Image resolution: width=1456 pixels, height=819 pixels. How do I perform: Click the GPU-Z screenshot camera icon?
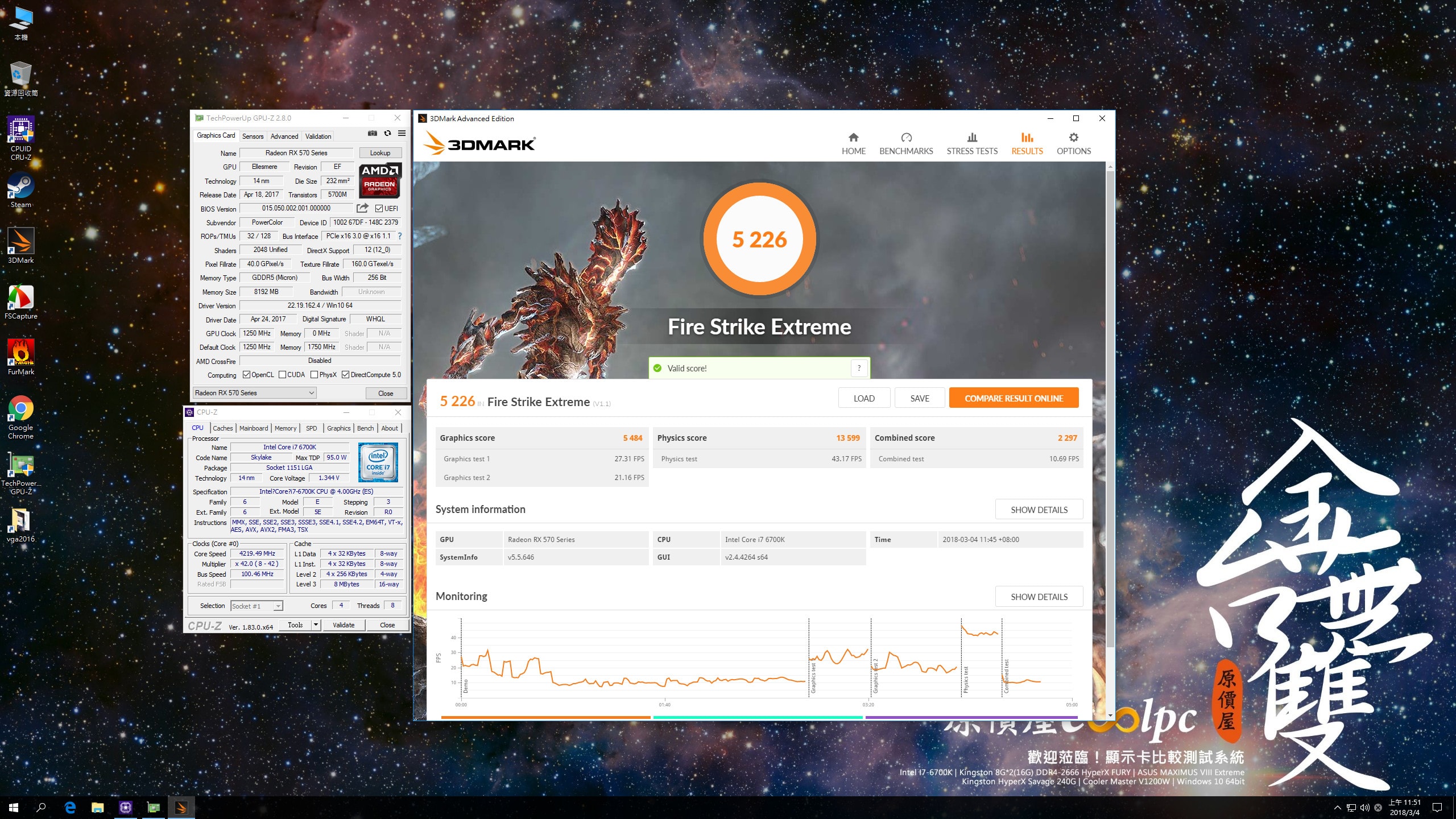[372, 133]
